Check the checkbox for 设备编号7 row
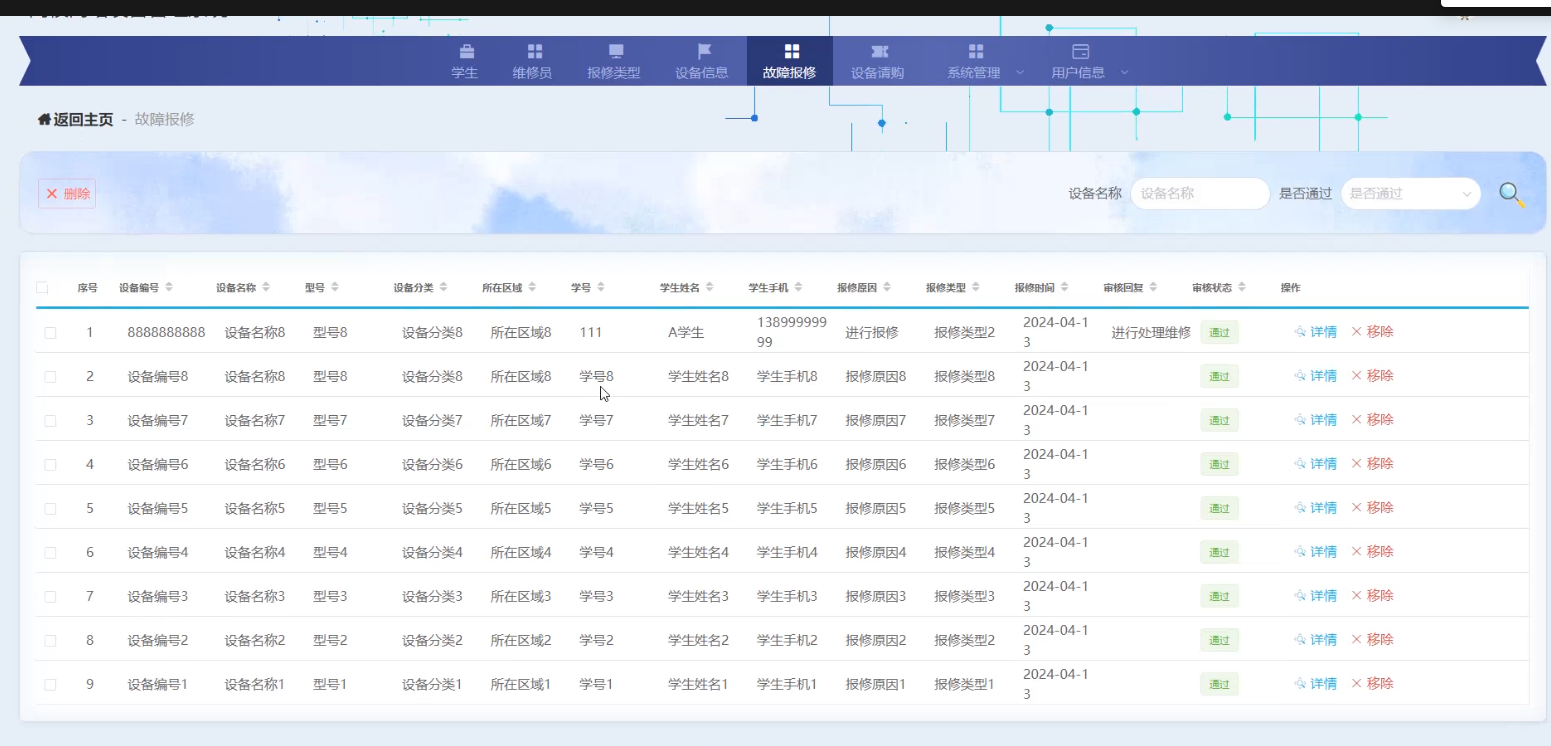The height and width of the screenshot is (746, 1551). tap(50, 421)
